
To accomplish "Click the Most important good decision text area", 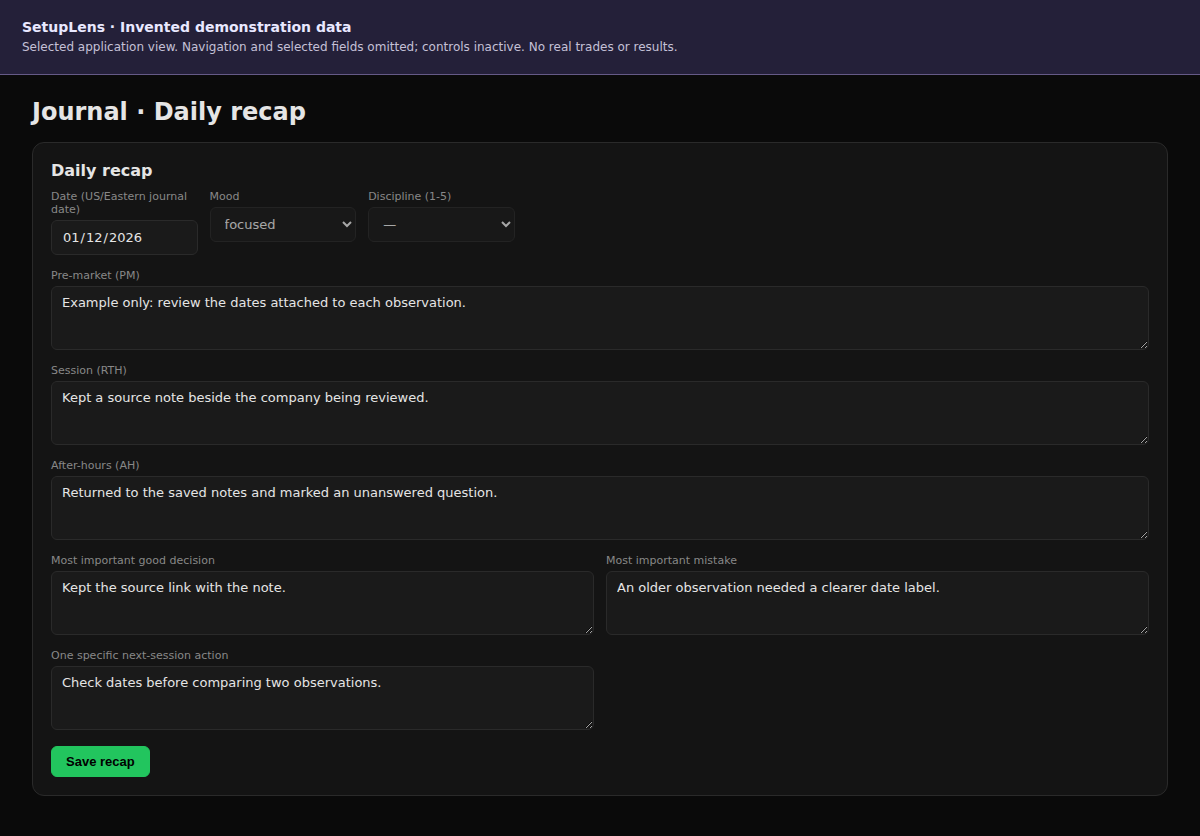I will coord(322,603).
